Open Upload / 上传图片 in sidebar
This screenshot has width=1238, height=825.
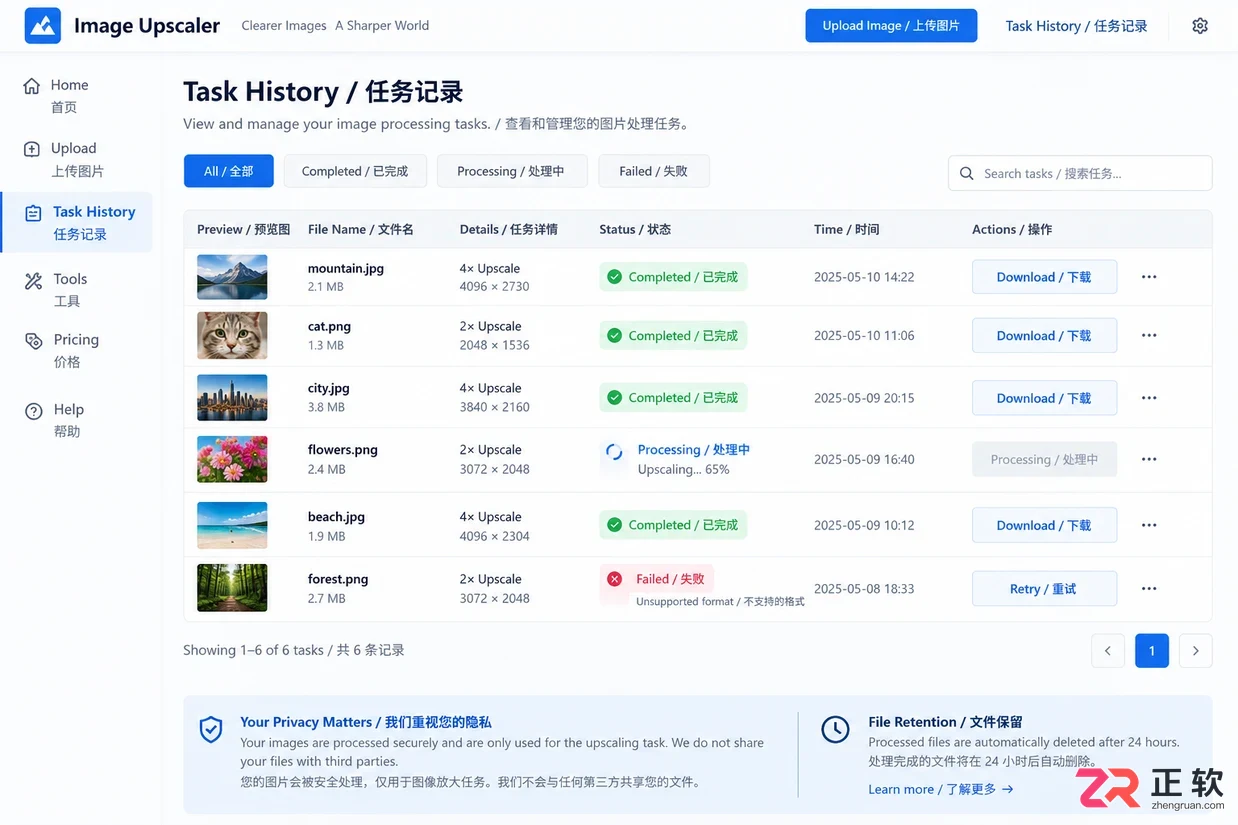tap(78, 159)
